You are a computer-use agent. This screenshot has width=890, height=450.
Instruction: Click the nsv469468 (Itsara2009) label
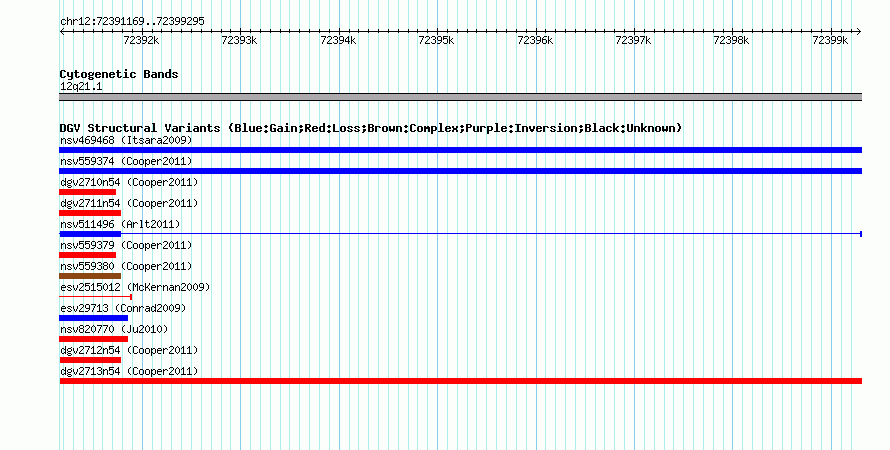[126, 140]
